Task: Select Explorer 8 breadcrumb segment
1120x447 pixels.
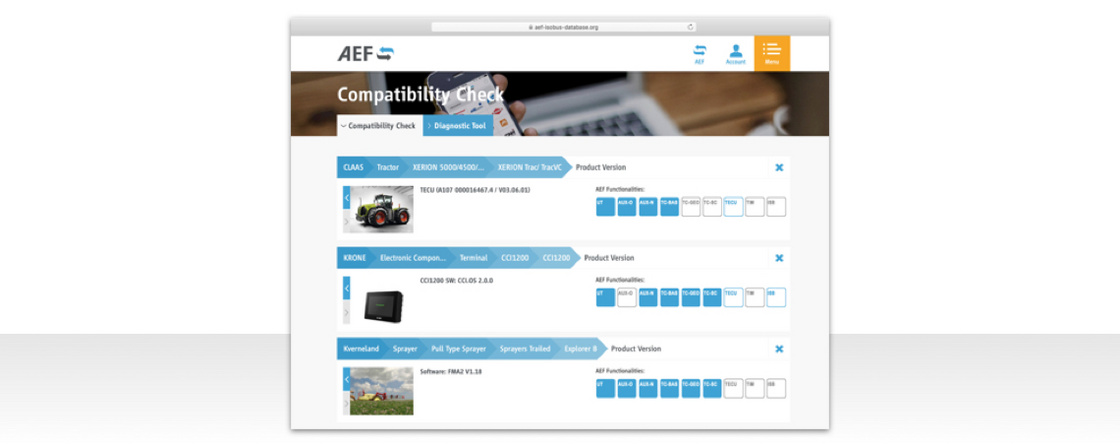Action: click(x=580, y=348)
